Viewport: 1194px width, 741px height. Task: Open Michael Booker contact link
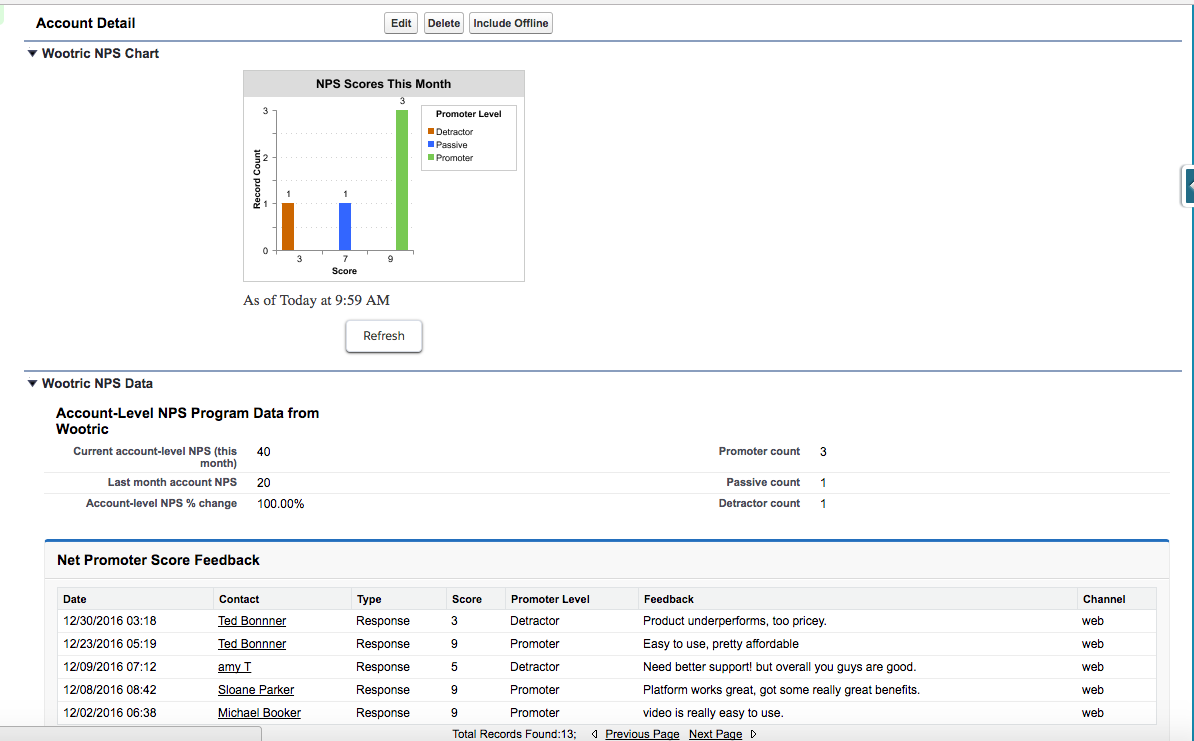click(x=259, y=713)
